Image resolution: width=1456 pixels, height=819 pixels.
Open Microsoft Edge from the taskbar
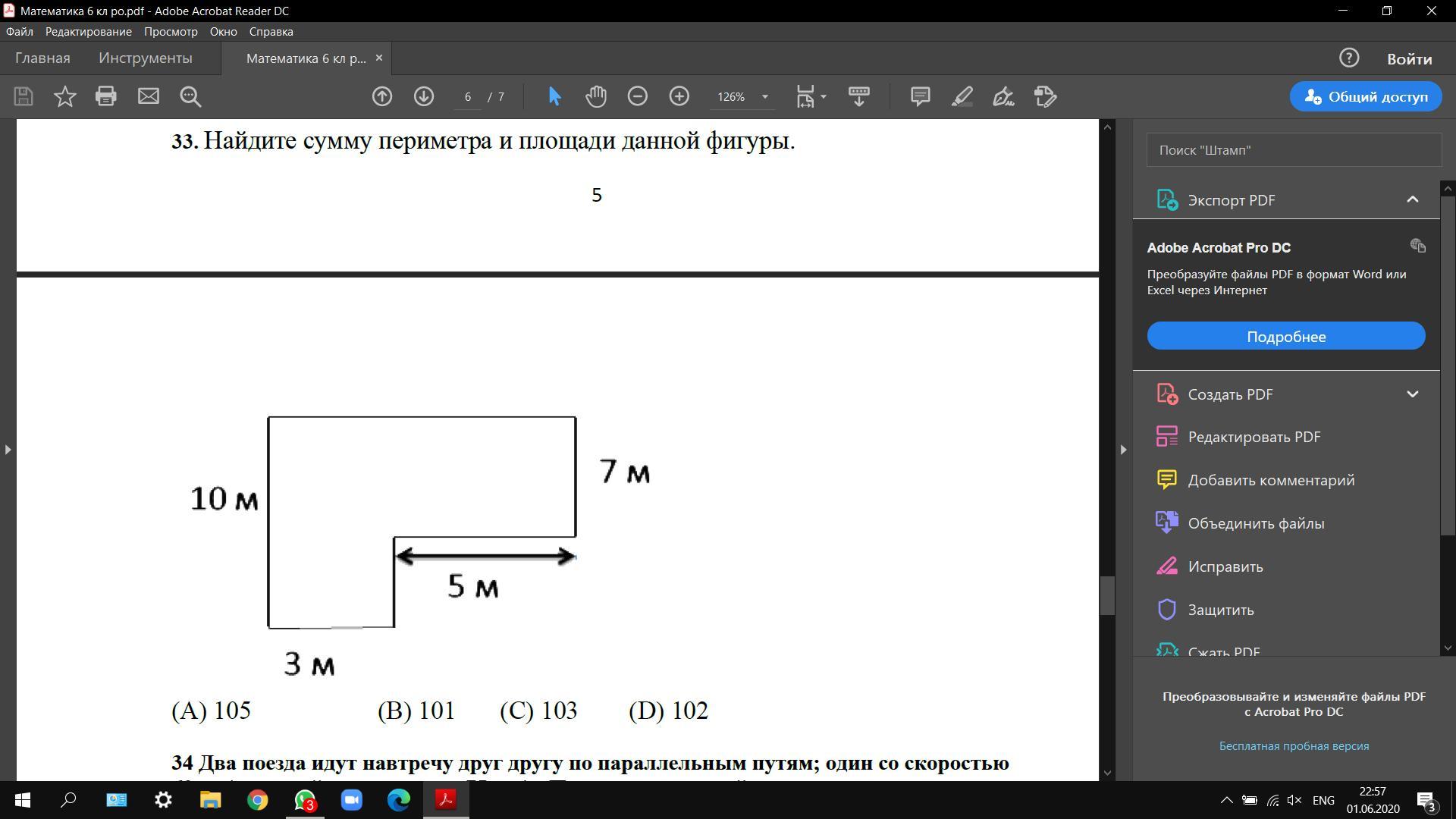[399, 800]
